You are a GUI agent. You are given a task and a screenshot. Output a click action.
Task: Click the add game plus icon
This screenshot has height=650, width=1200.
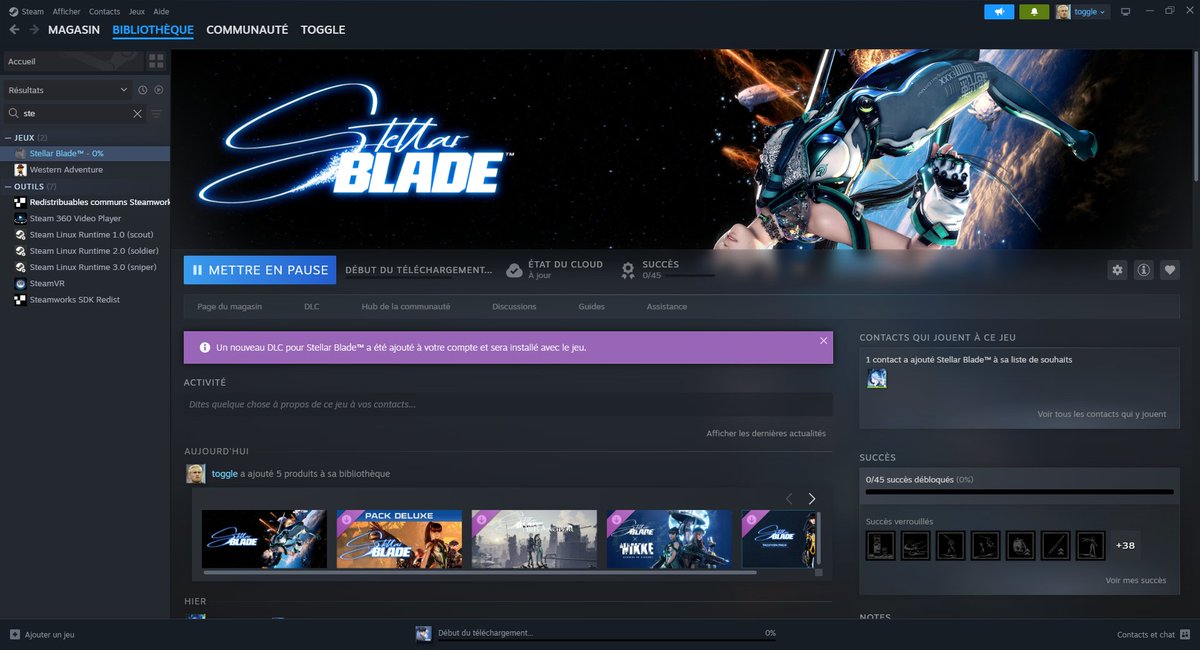14,635
